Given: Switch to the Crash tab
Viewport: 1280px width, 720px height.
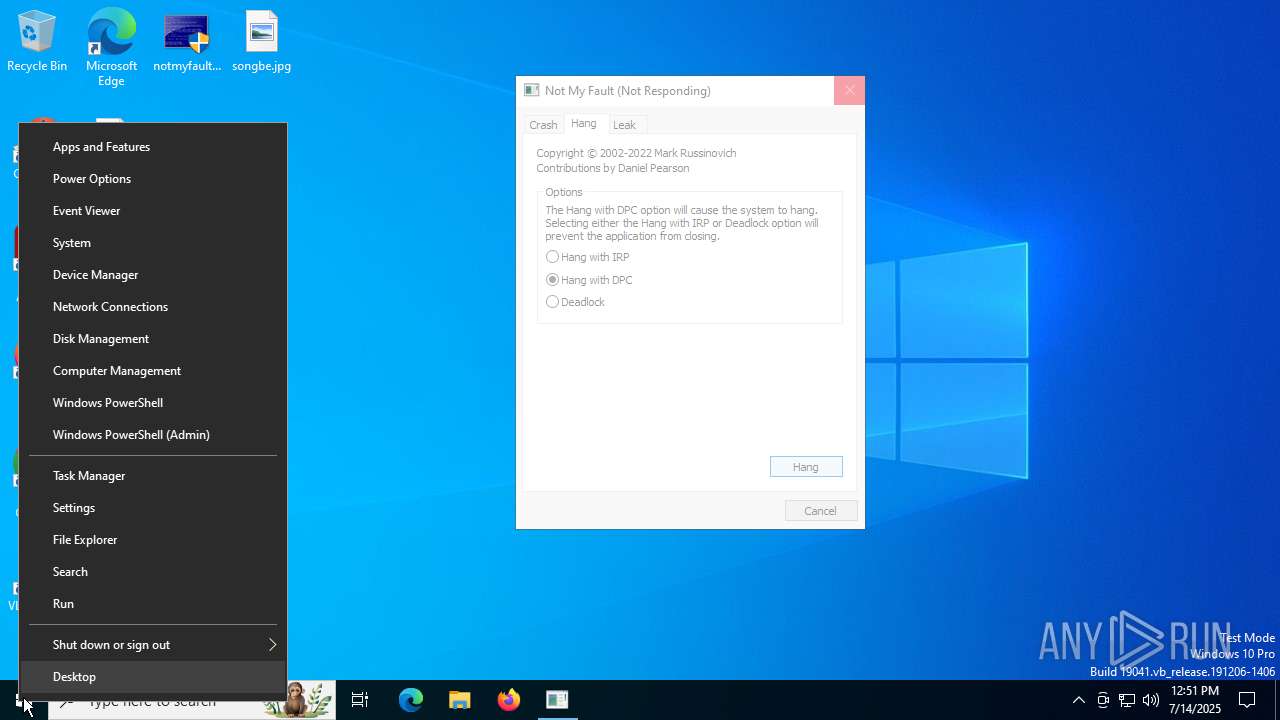Looking at the screenshot, I should (543, 125).
